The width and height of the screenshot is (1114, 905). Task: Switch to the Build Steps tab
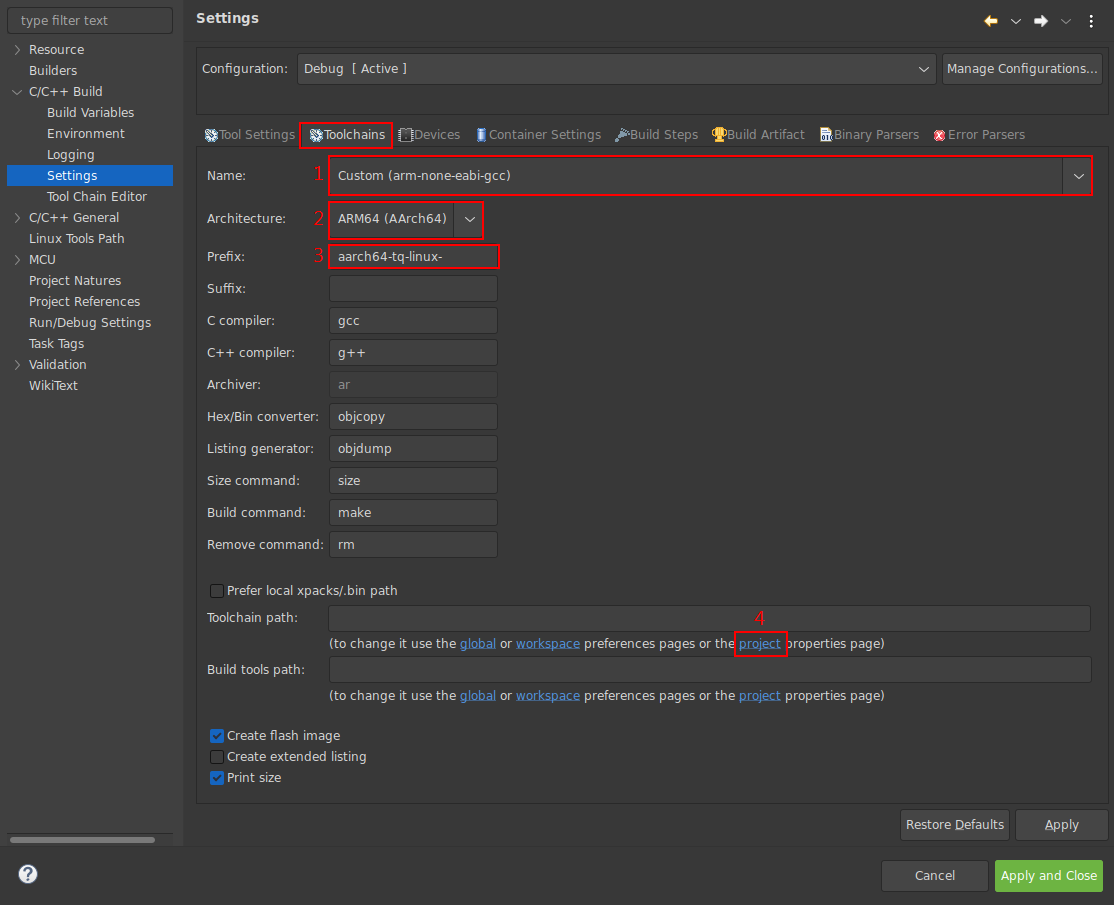(x=656, y=135)
